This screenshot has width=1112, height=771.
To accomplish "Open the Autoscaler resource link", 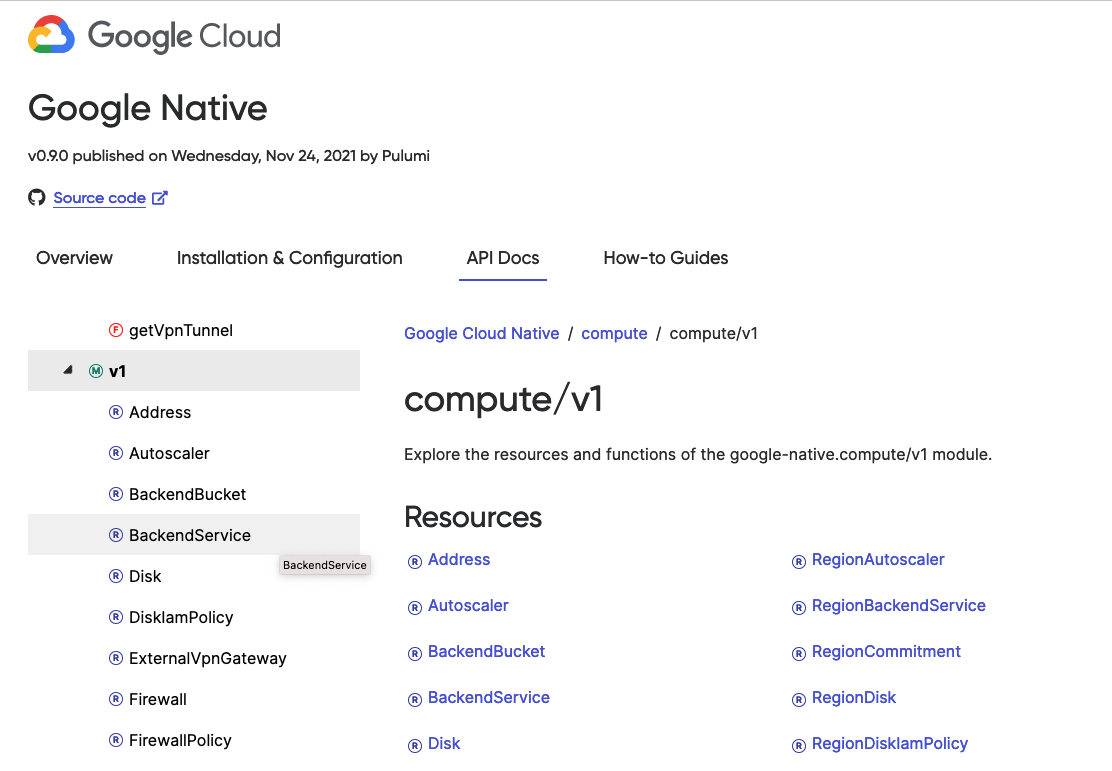I will [467, 606].
